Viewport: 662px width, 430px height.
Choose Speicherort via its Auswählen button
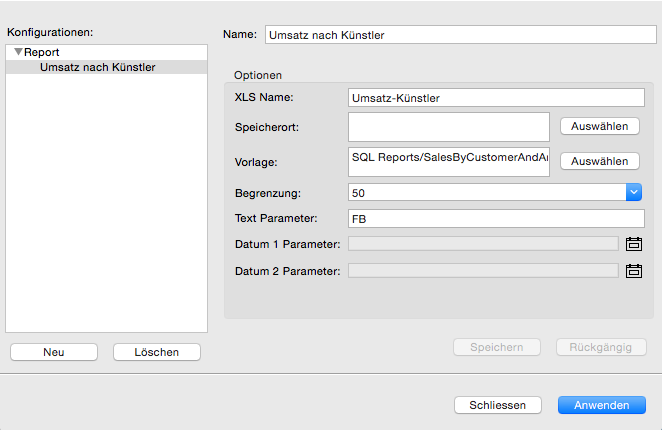[x=600, y=126]
